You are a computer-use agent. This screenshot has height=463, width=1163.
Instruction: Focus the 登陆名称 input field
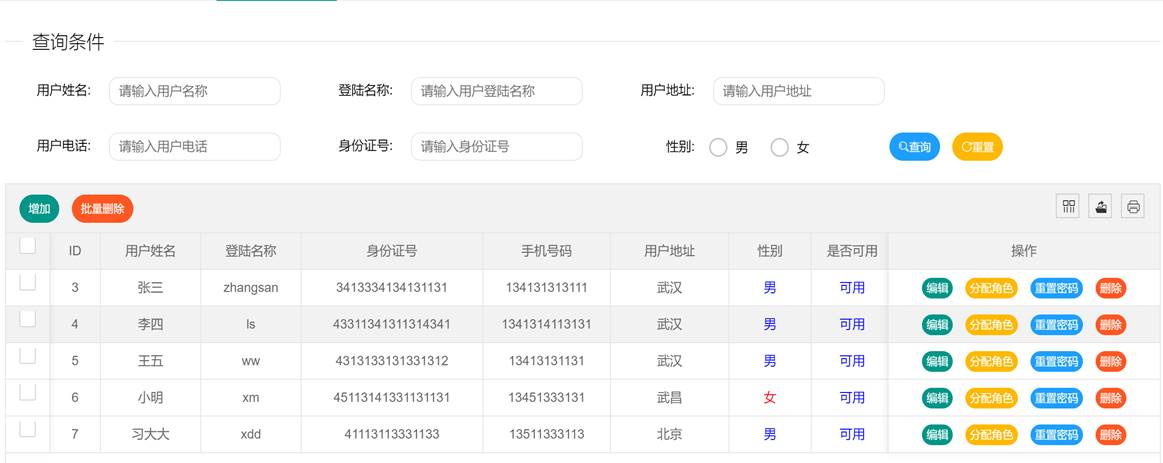(497, 91)
